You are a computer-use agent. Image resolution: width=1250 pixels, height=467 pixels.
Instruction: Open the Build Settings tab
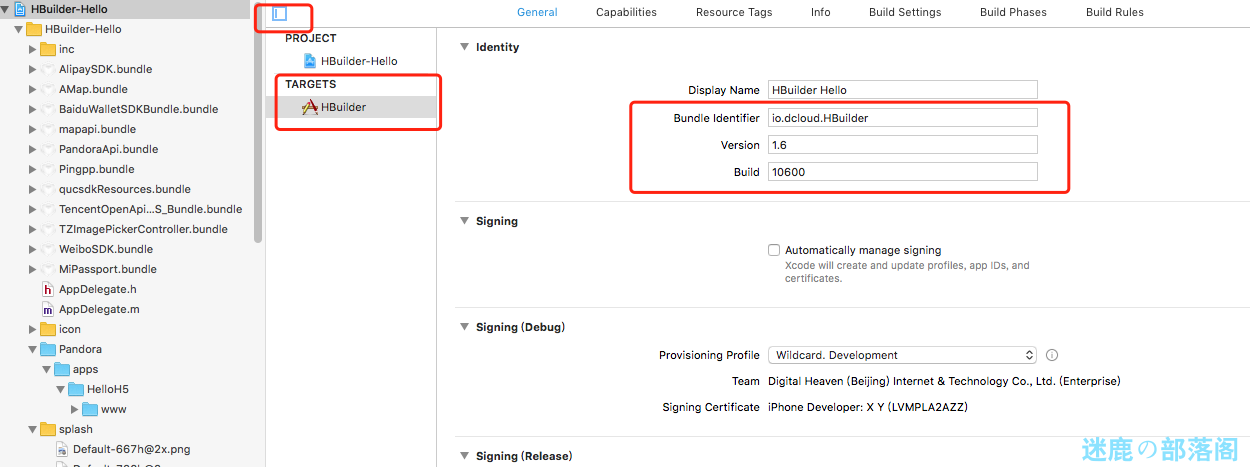[x=905, y=12]
